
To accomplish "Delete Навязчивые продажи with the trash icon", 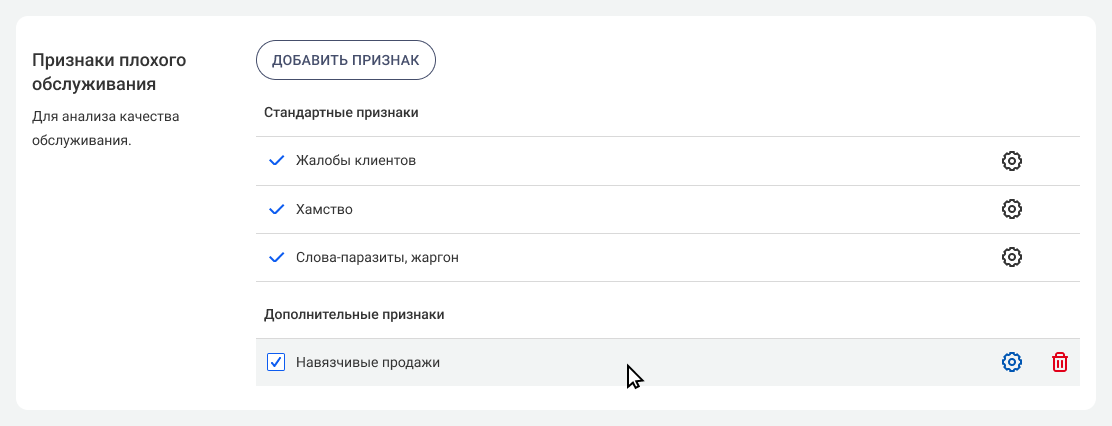I will (1060, 362).
